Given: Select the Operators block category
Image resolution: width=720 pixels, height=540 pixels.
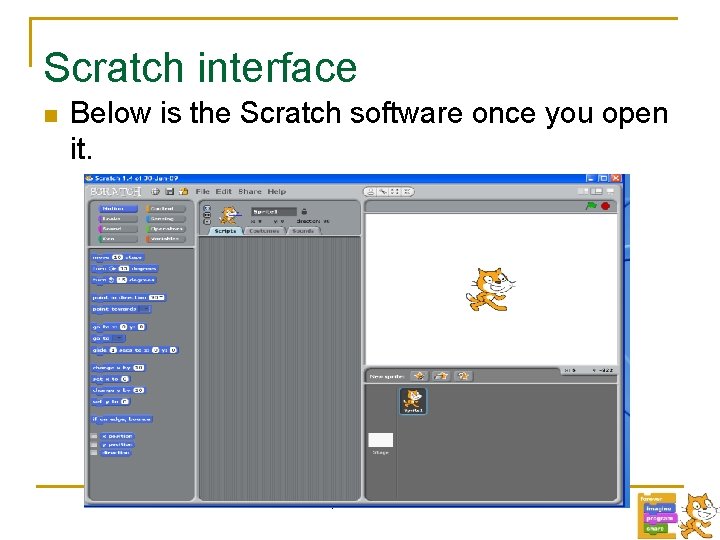Looking at the screenshot, I should click(166, 229).
